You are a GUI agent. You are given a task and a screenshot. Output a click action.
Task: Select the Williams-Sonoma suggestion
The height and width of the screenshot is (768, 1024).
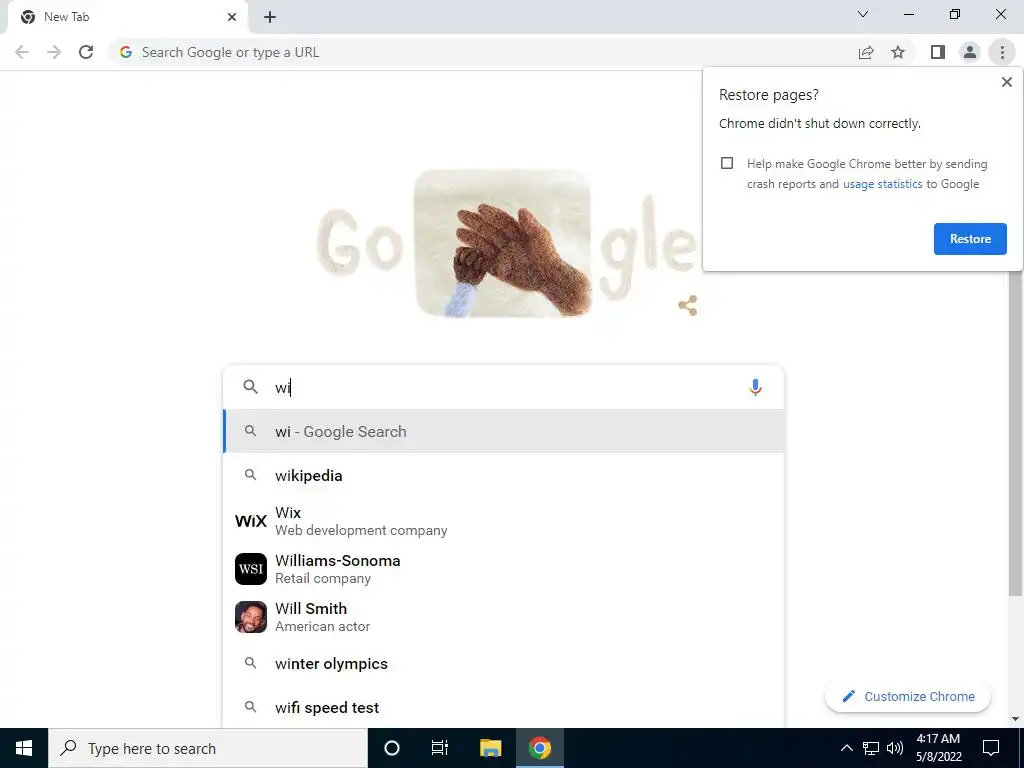(503, 569)
